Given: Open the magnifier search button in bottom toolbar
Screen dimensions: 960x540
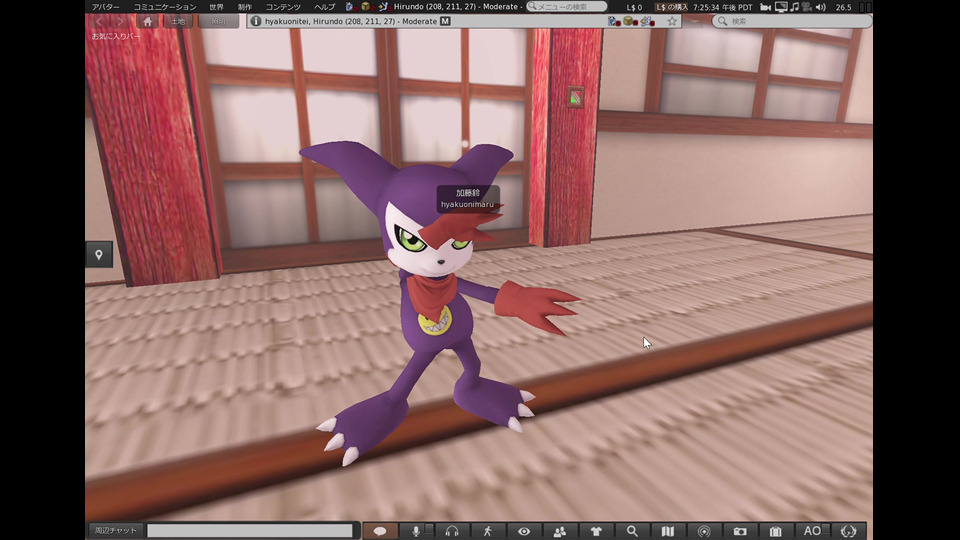Looking at the screenshot, I should (631, 531).
